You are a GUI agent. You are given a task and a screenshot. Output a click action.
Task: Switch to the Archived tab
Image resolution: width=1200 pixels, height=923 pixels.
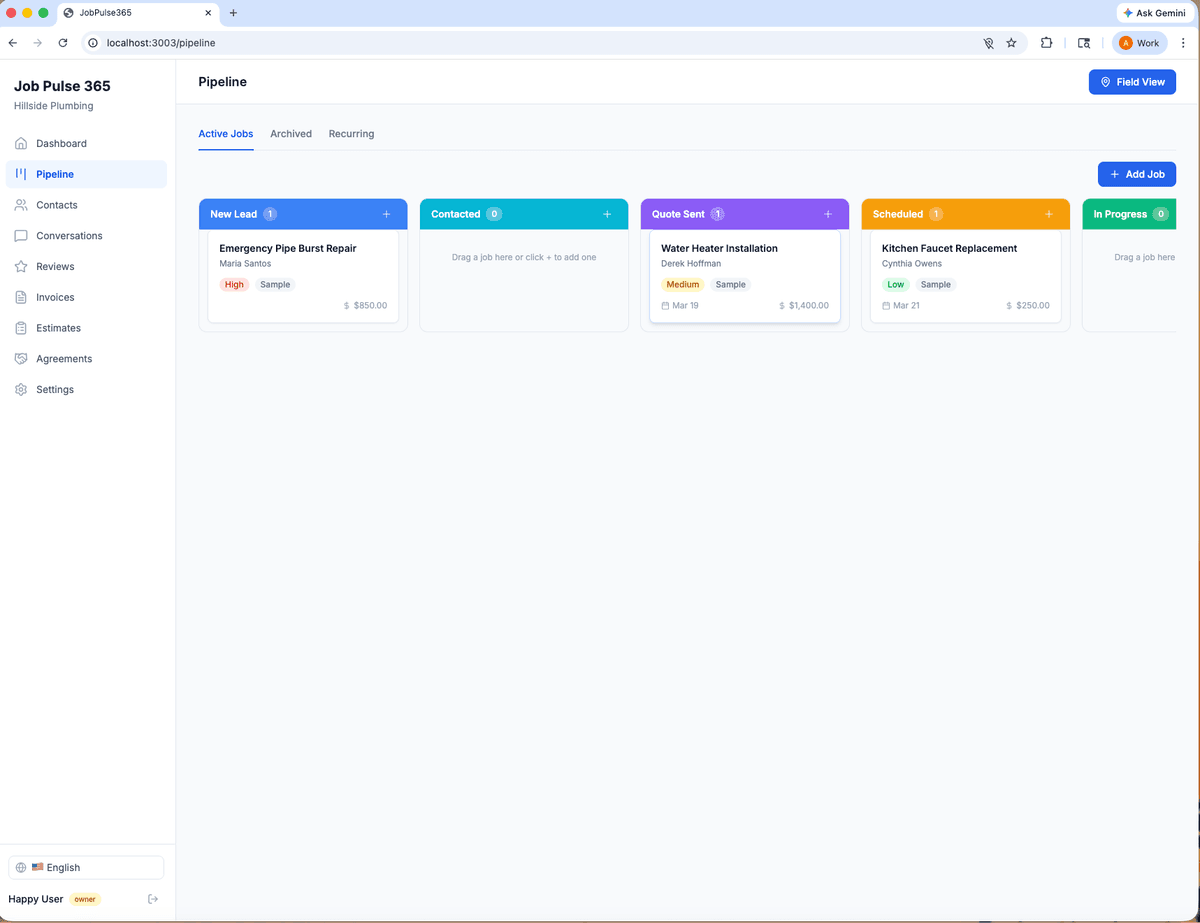(291, 133)
